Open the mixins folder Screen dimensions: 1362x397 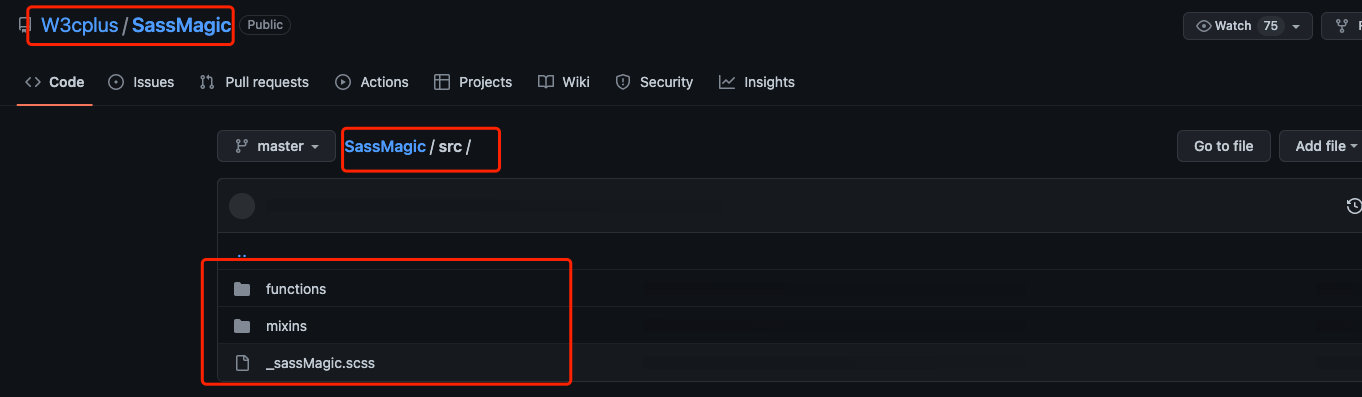click(x=286, y=326)
